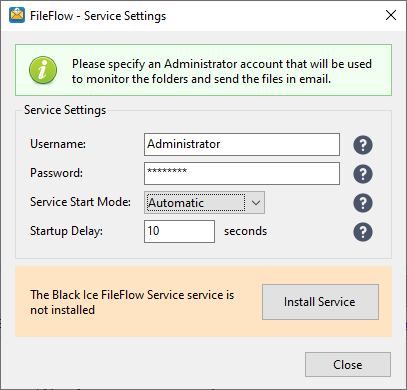Click the FileFlow envelope icon in title bar
The image size is (407, 390).
pyautogui.click(x=17, y=15)
